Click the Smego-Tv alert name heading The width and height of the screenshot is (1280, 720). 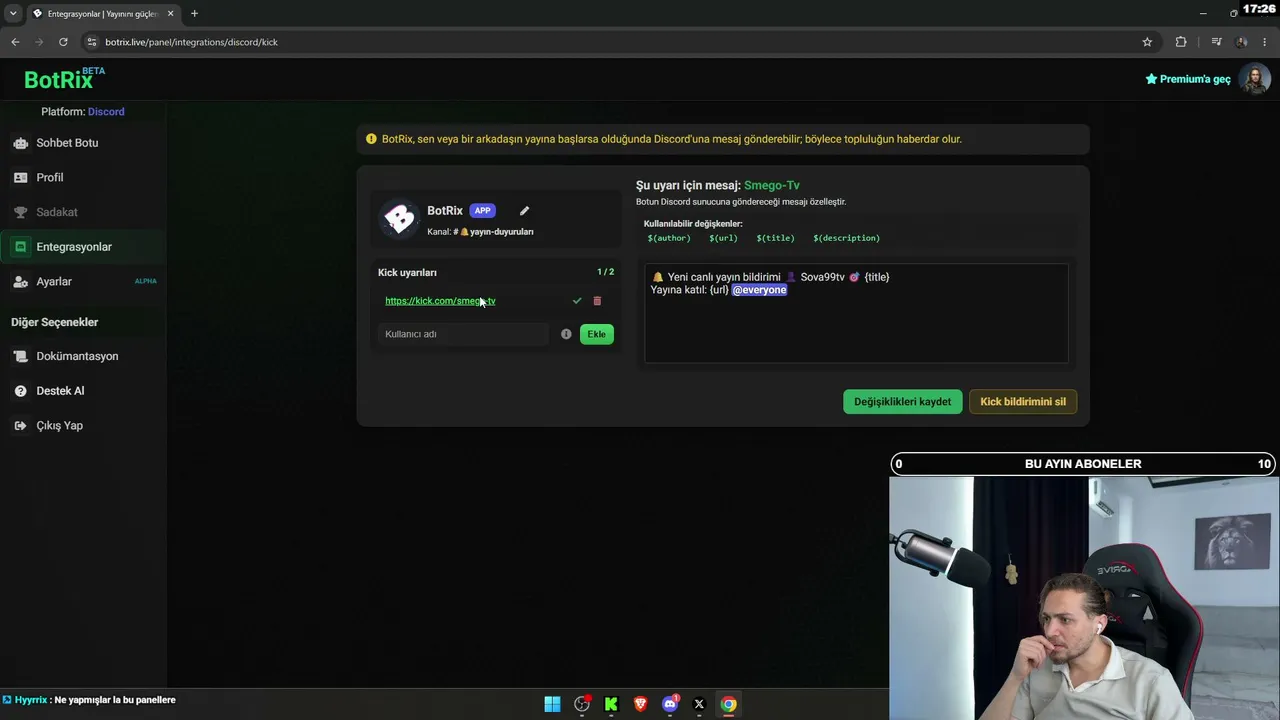(772, 185)
